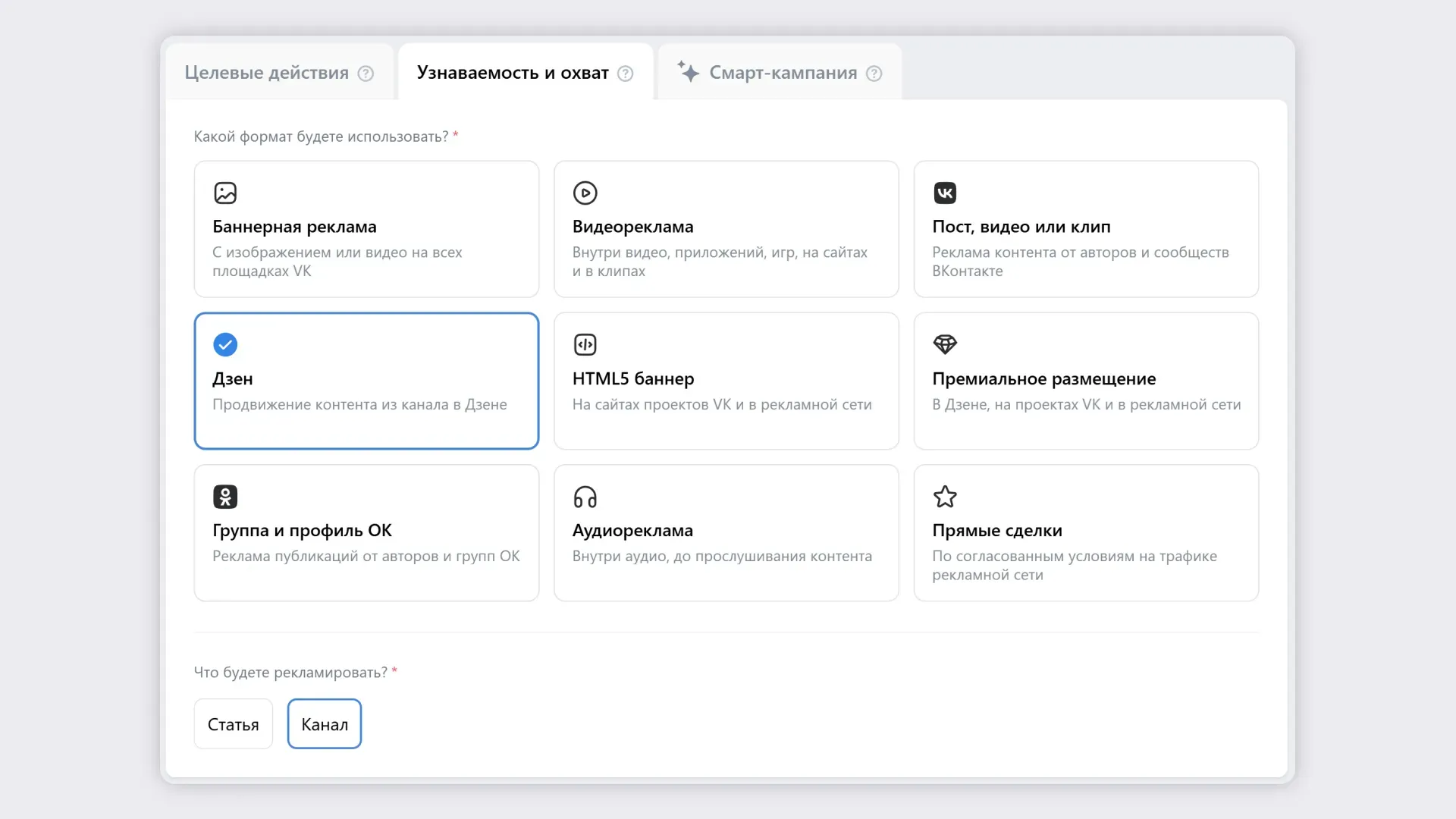Click description 'По согласованным условиям на трафике рекламной сети'
1456x819 pixels.
point(1075,565)
